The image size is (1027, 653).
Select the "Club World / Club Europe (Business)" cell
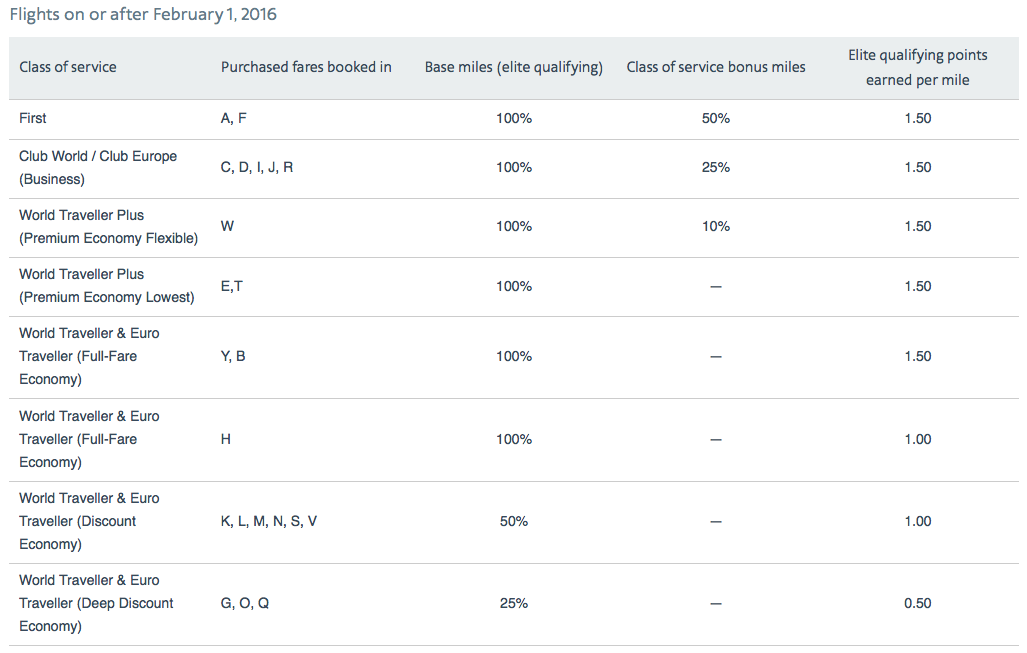click(98, 168)
